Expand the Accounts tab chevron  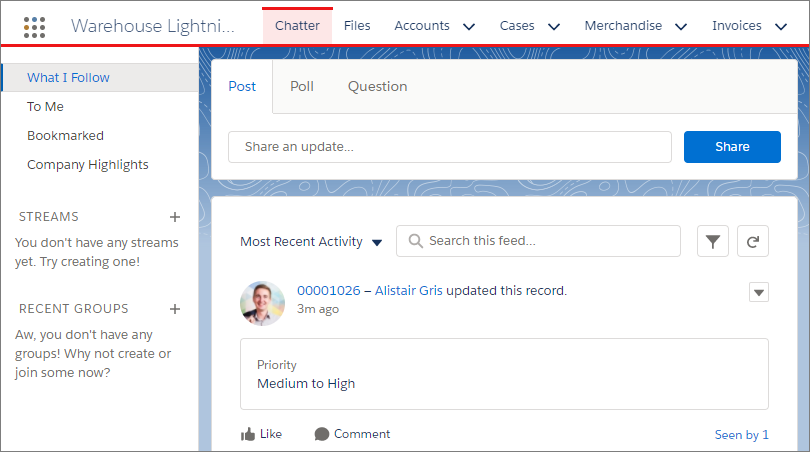pyautogui.click(x=469, y=26)
